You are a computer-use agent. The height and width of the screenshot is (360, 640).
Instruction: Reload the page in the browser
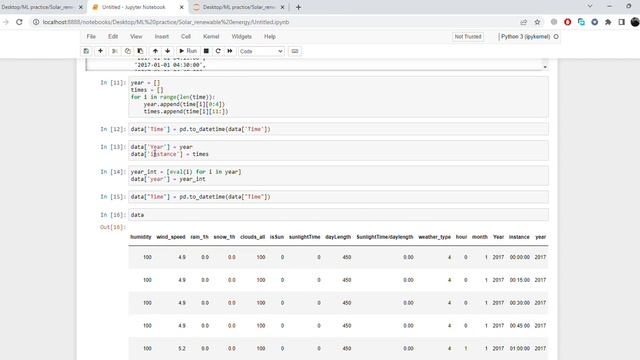(x=19, y=22)
